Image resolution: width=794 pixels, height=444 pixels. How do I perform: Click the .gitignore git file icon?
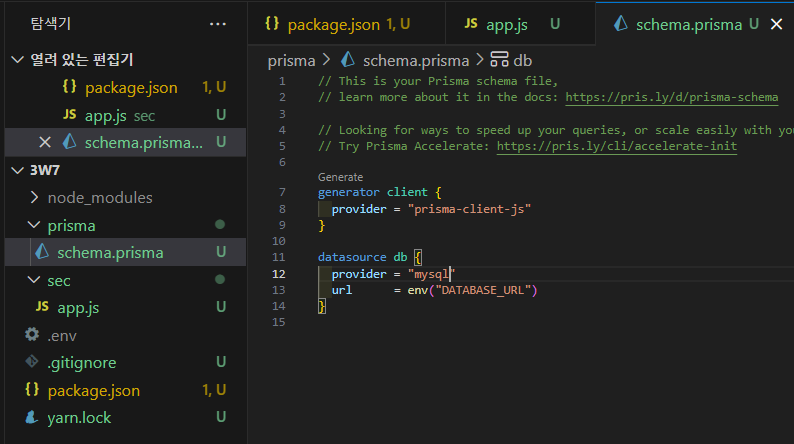32,361
